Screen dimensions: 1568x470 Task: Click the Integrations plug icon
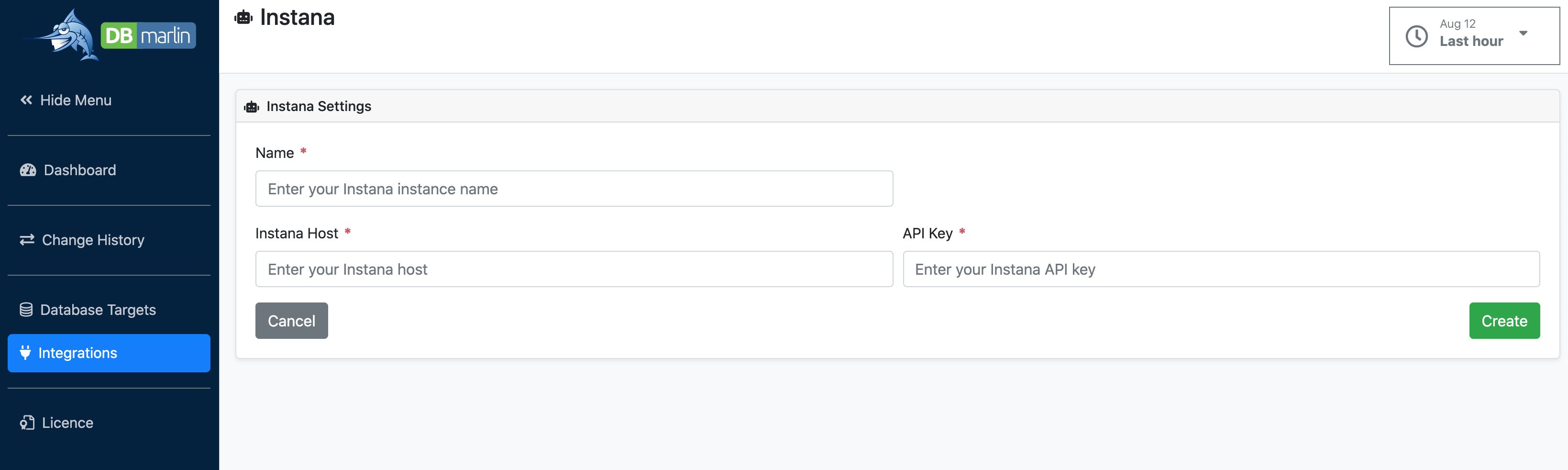tap(25, 352)
